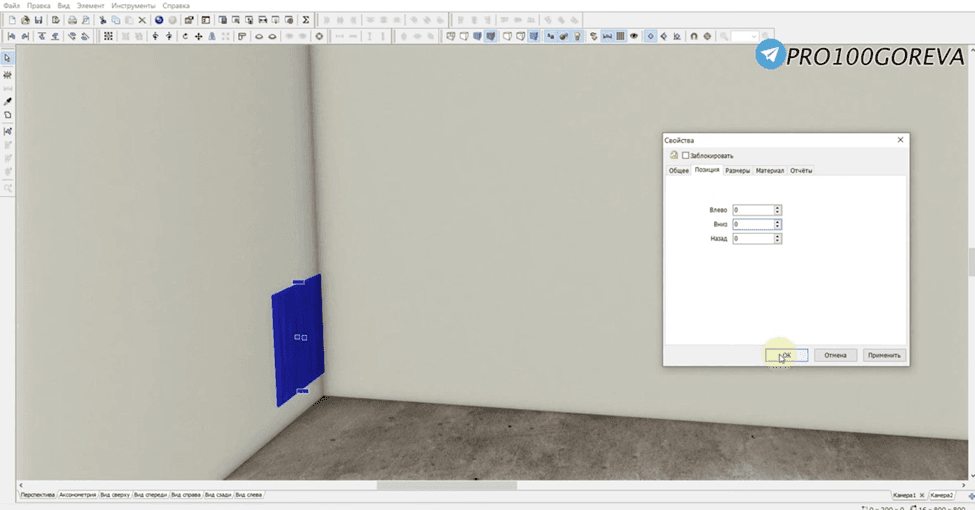Click the Sigma report icon
975x510 pixels.
pos(306,20)
